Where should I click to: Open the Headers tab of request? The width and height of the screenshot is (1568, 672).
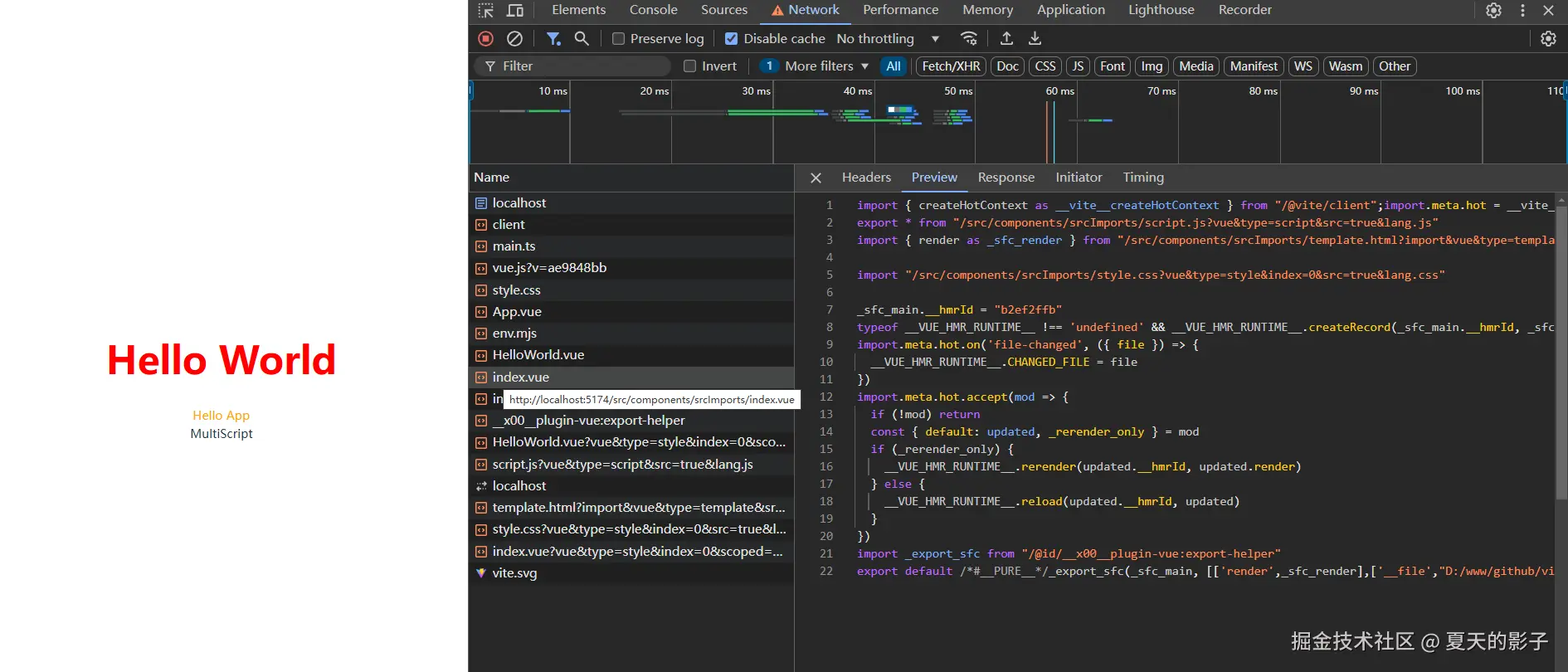(x=866, y=177)
